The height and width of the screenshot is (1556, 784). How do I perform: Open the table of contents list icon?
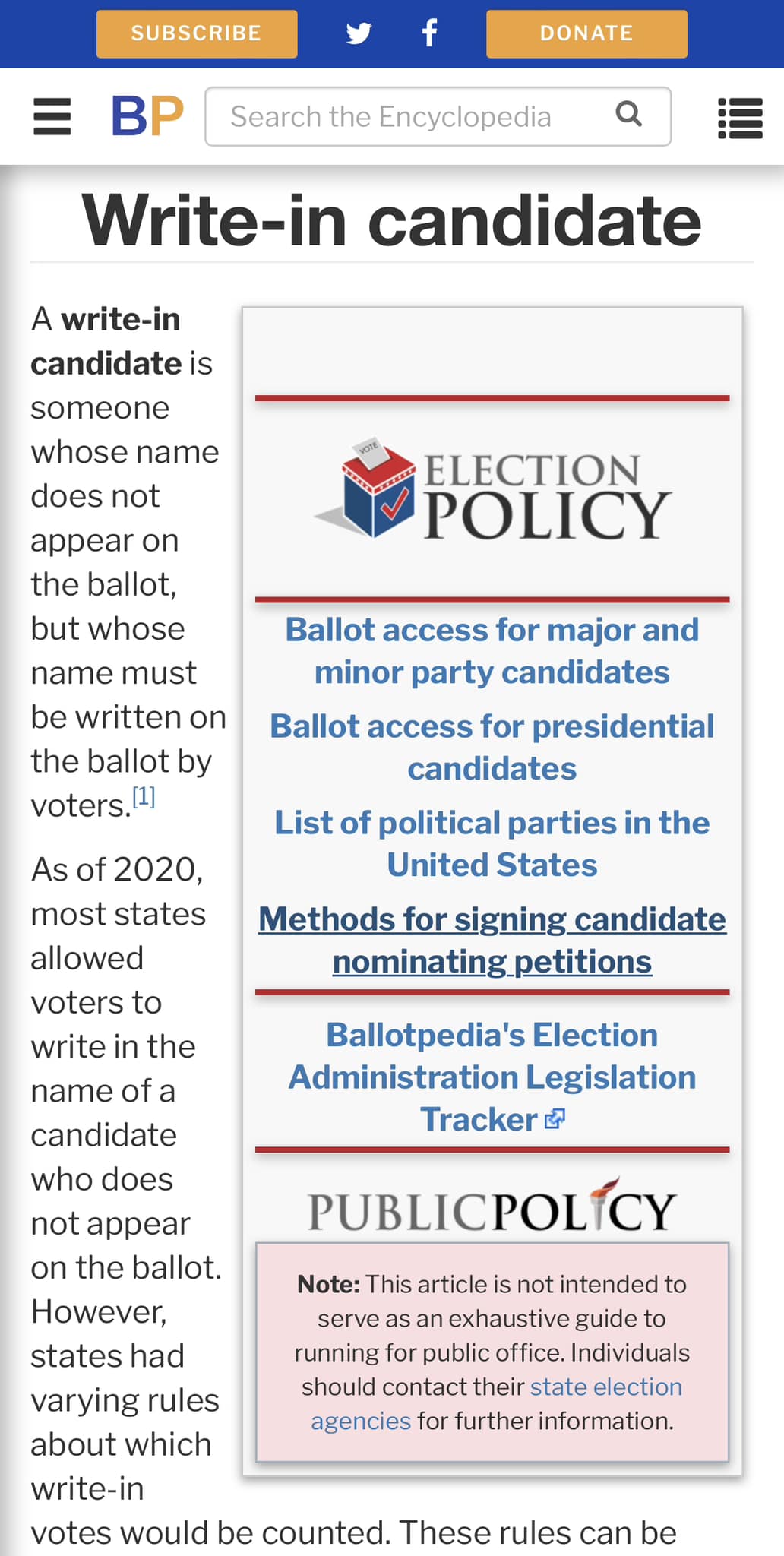740,118
